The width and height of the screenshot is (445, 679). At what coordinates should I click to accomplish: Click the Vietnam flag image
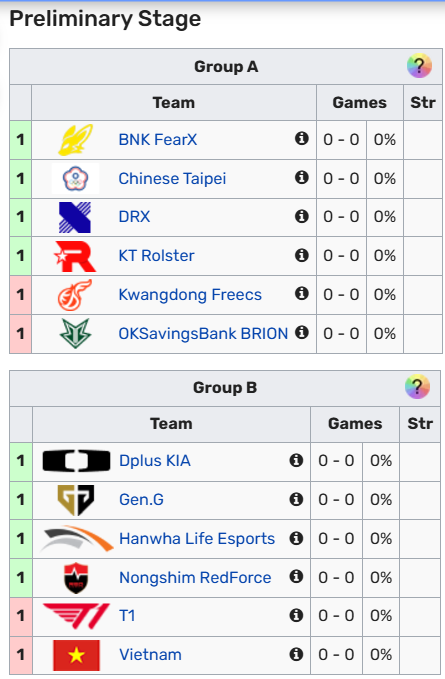tap(76, 655)
